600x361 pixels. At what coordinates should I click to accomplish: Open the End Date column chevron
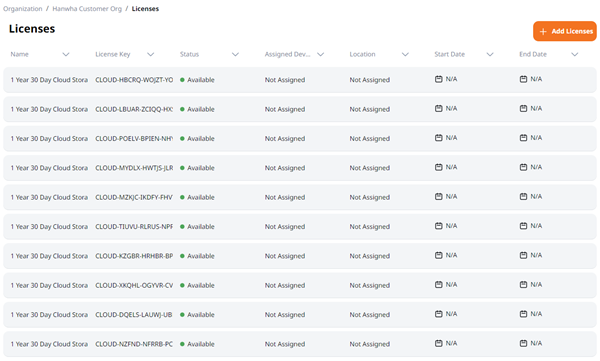point(575,54)
